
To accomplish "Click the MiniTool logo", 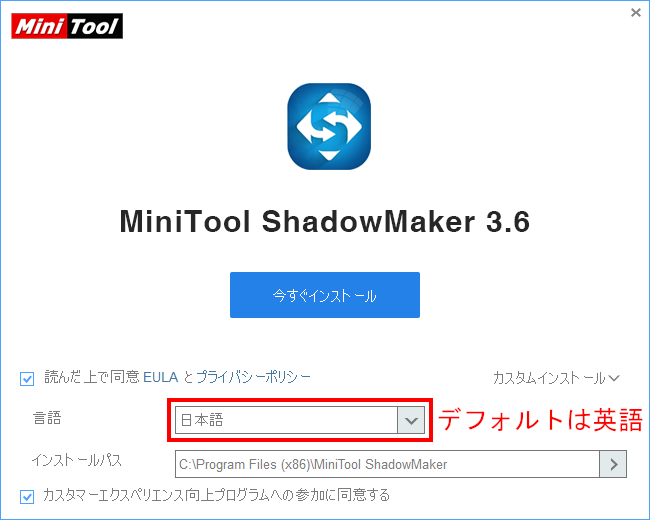I will pos(67,26).
